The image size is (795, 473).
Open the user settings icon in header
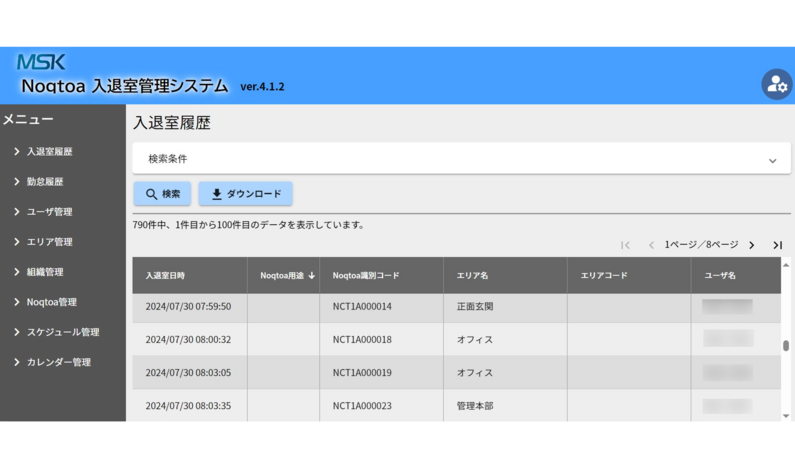tap(776, 85)
